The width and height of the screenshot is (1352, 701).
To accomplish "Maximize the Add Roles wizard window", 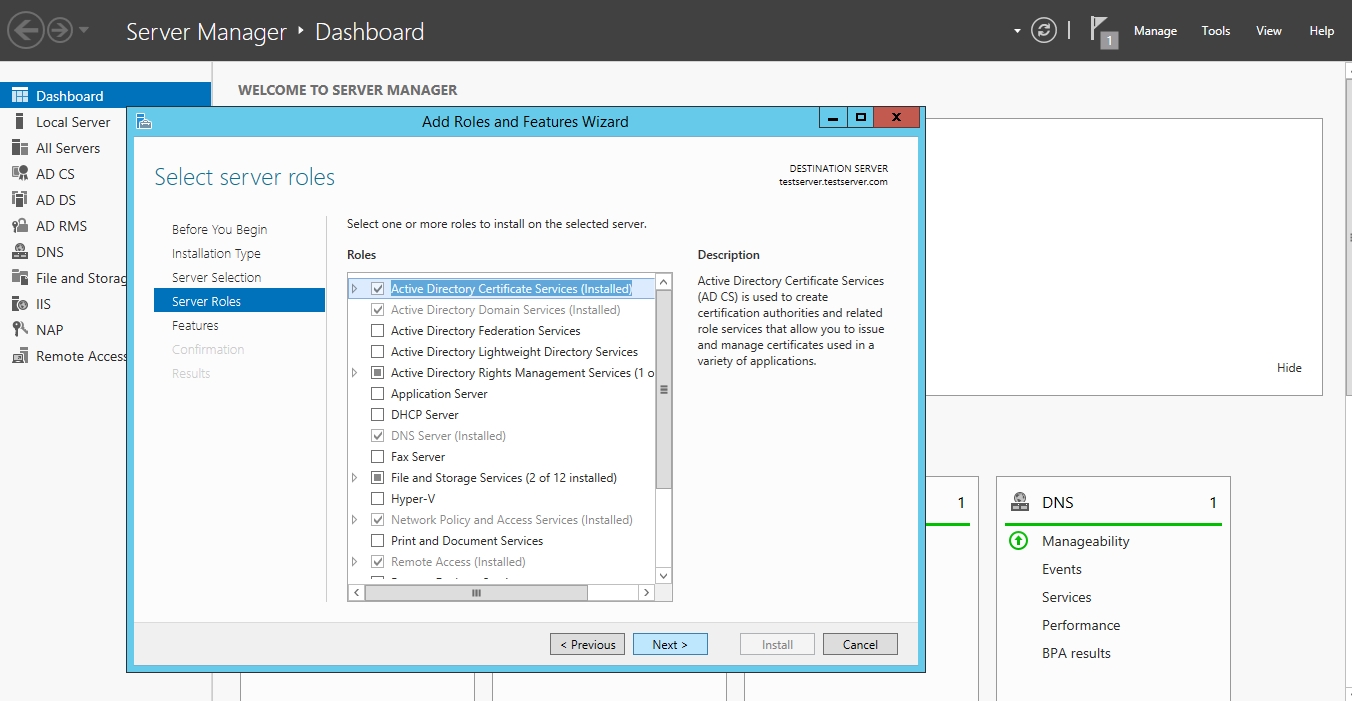I will click(860, 118).
